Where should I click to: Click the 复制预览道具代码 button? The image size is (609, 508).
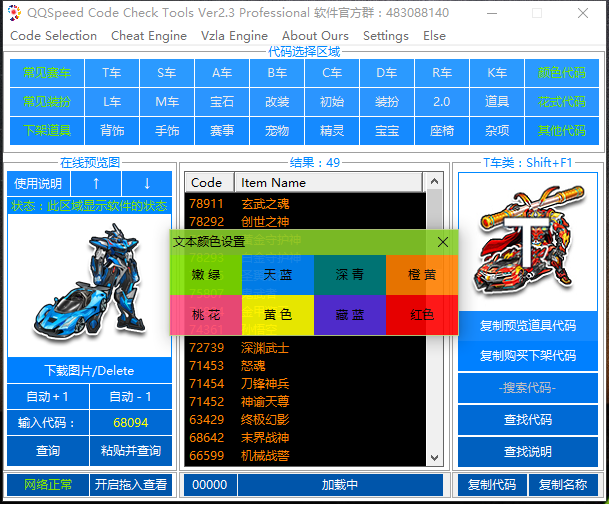(x=528, y=325)
